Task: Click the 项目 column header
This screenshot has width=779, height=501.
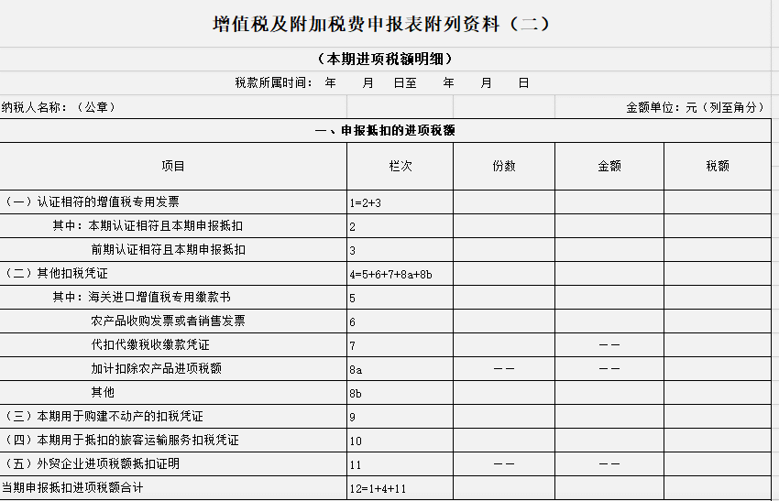Action: (x=173, y=166)
